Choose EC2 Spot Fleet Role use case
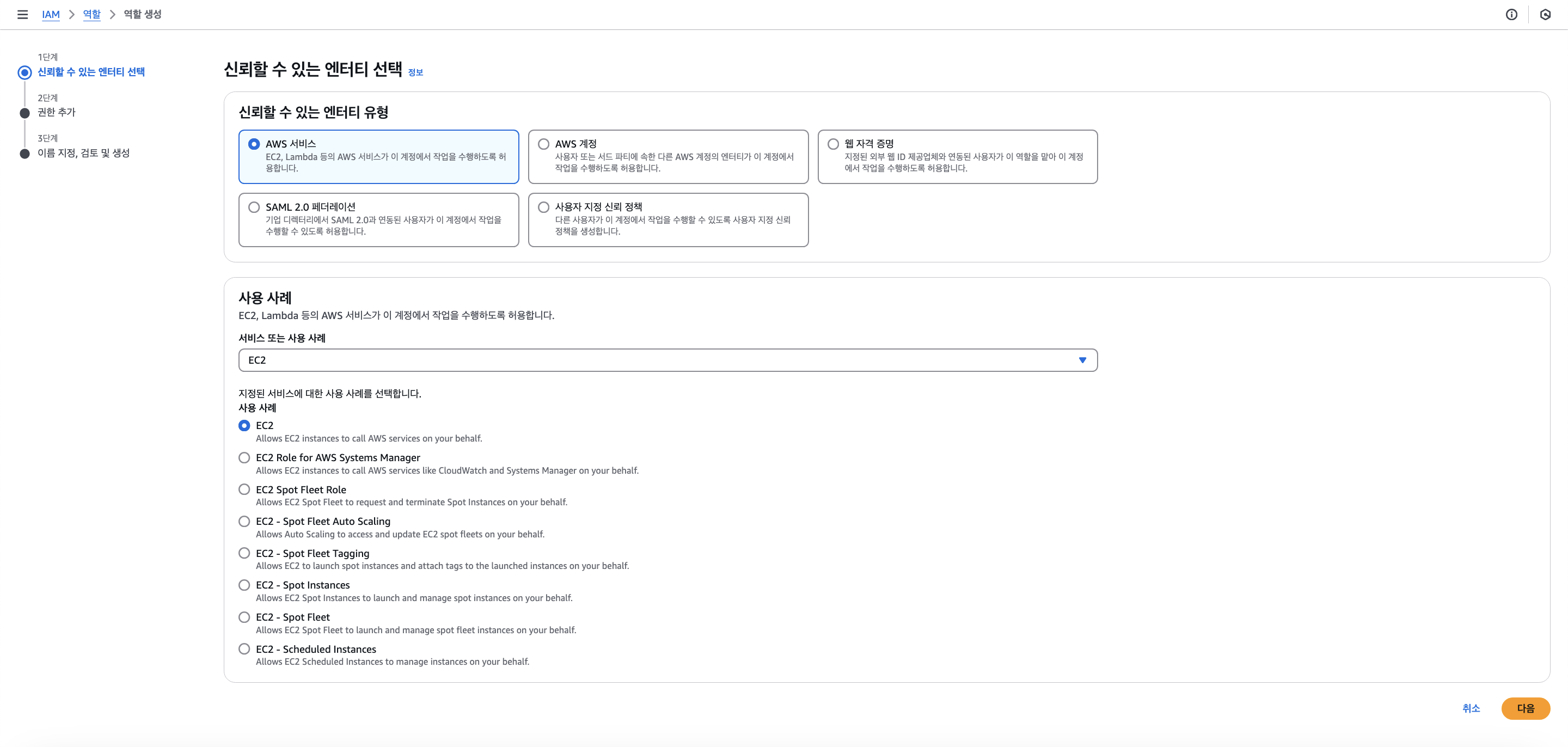 [244, 489]
